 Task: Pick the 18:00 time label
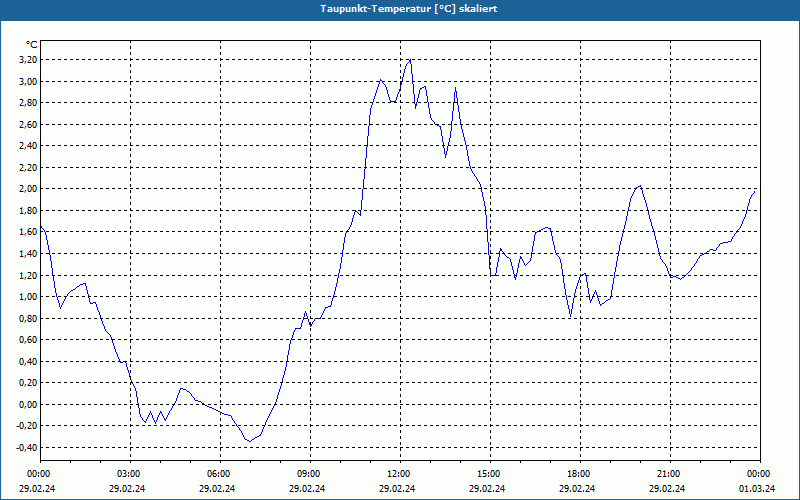pos(579,474)
